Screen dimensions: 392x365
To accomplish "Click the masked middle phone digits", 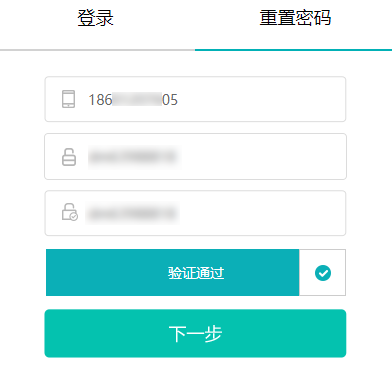I will [137, 99].
